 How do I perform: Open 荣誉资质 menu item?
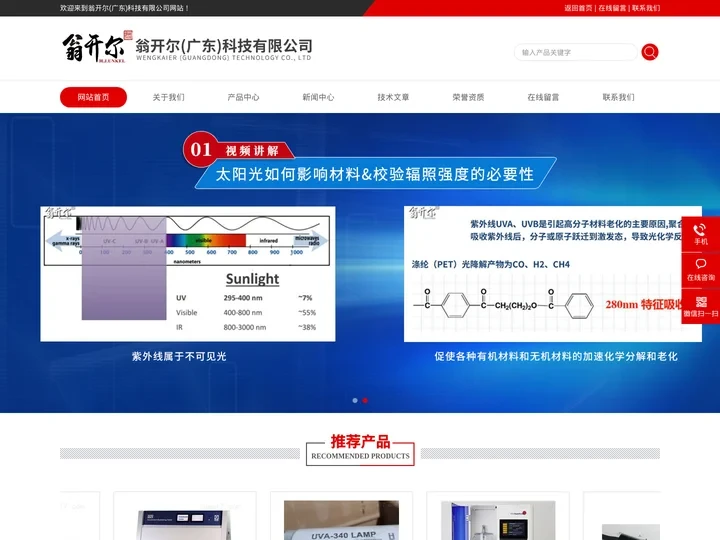coord(468,97)
